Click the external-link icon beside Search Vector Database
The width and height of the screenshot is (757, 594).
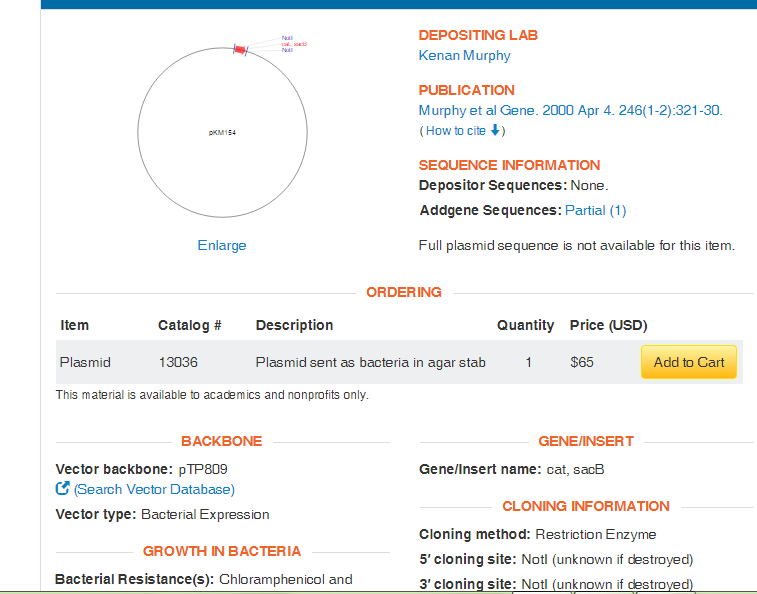pos(63,489)
